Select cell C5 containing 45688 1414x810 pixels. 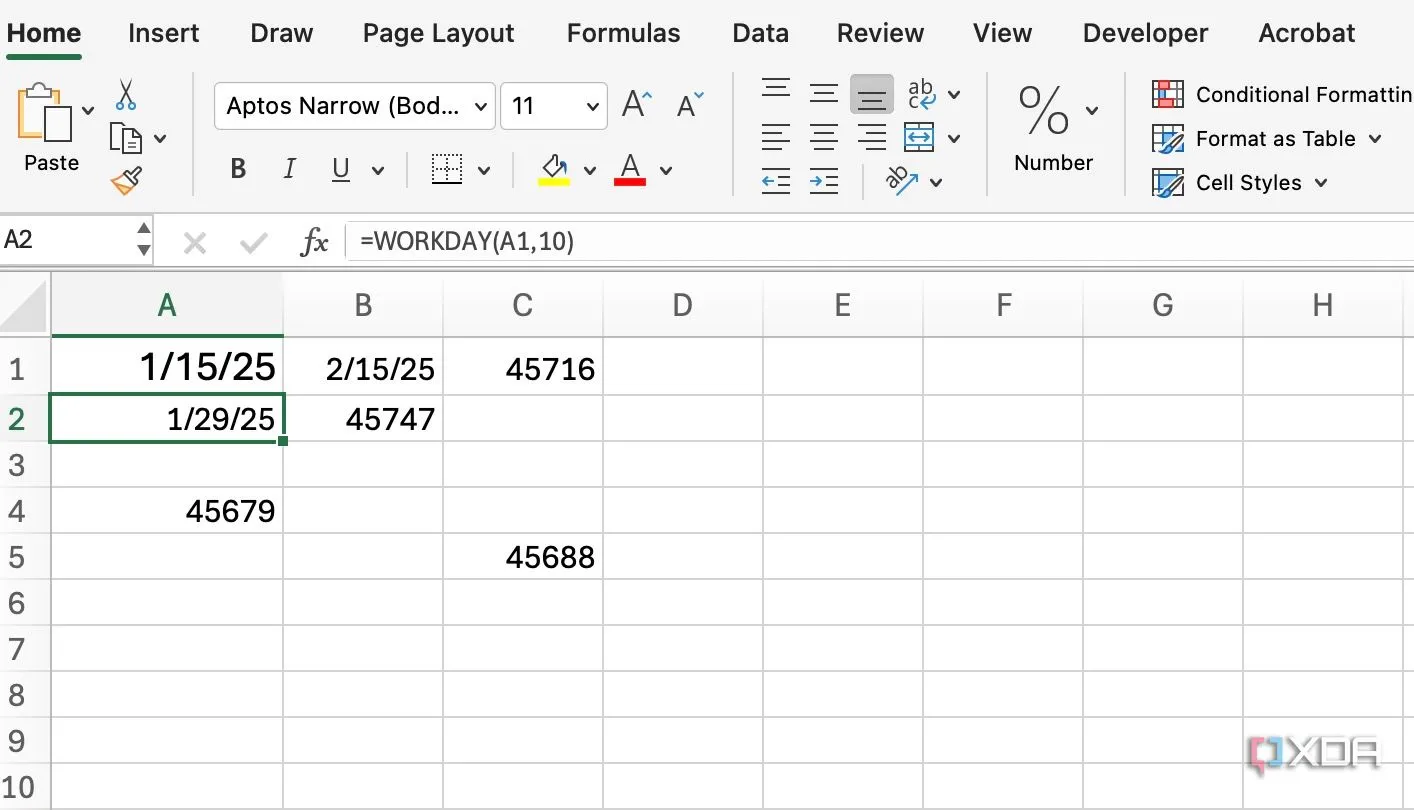523,557
